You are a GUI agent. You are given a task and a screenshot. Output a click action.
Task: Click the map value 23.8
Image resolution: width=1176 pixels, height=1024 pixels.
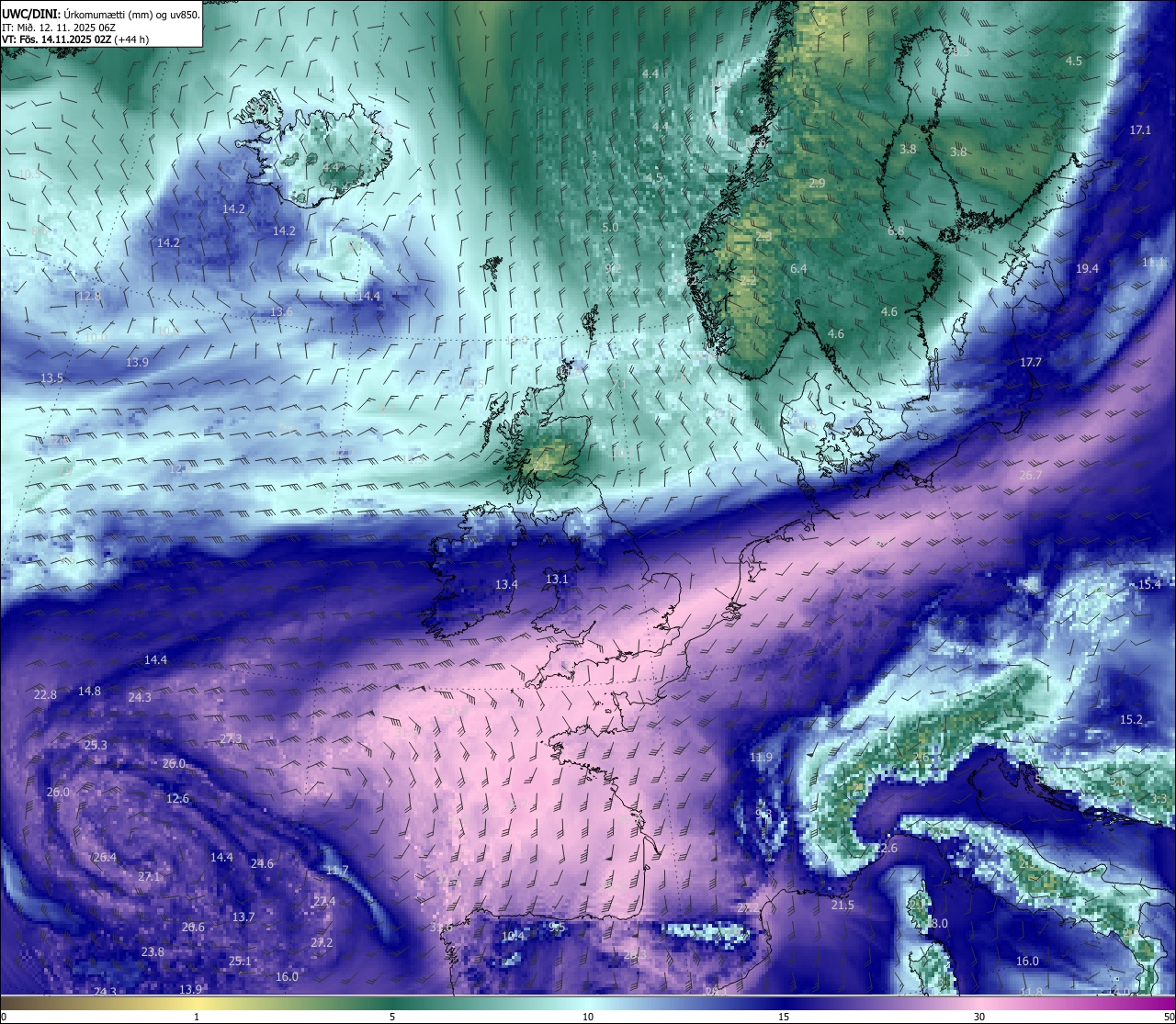pos(153,951)
